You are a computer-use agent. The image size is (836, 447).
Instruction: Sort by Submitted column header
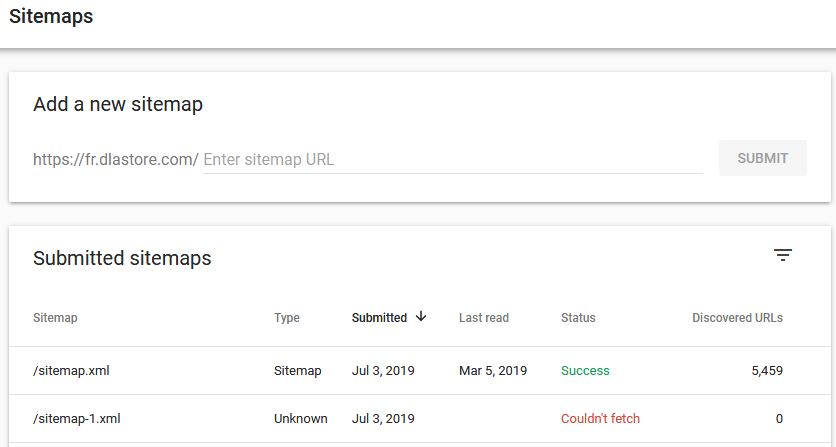point(379,318)
